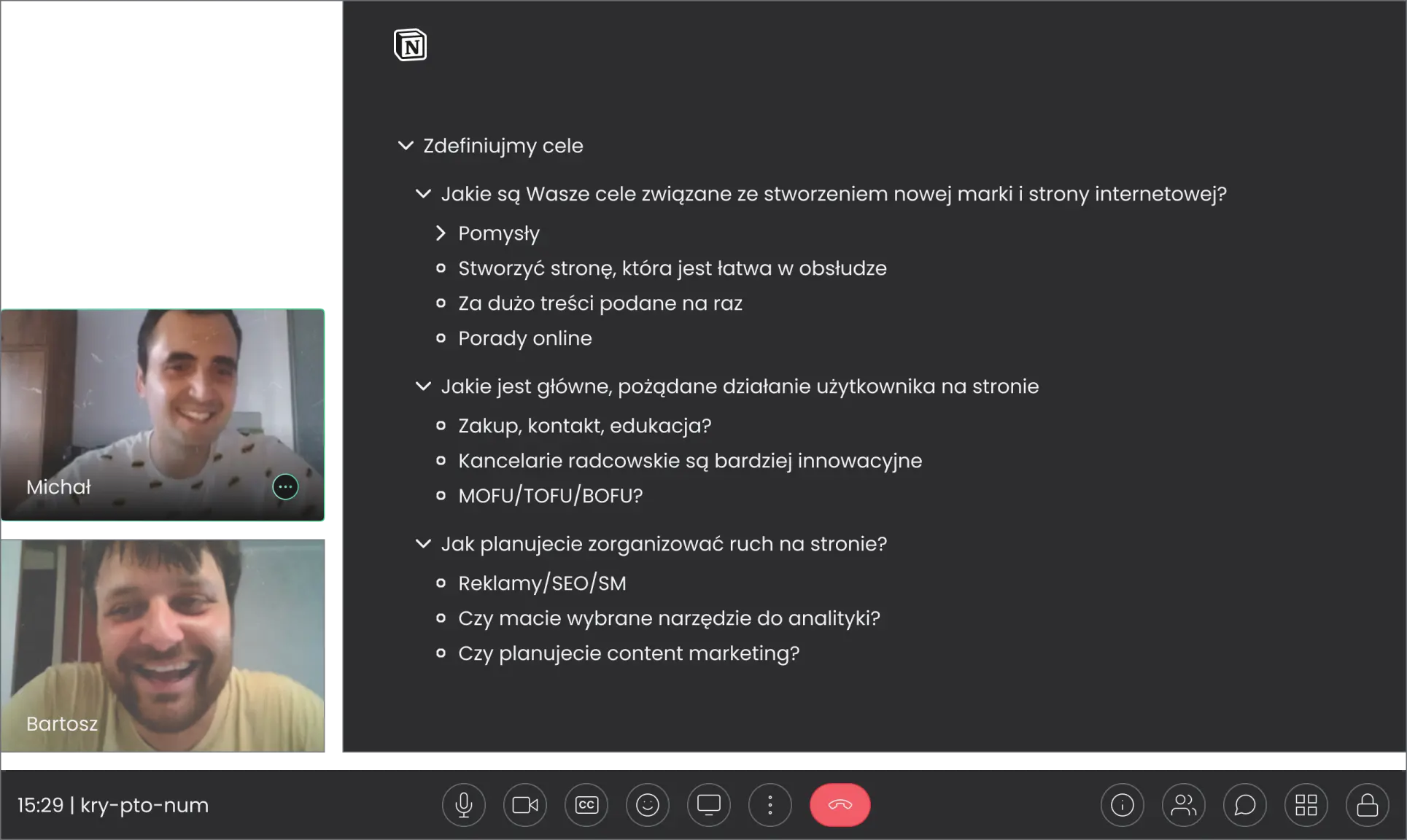1407x840 pixels.
Task: Change the grid layout view
Action: tap(1306, 805)
